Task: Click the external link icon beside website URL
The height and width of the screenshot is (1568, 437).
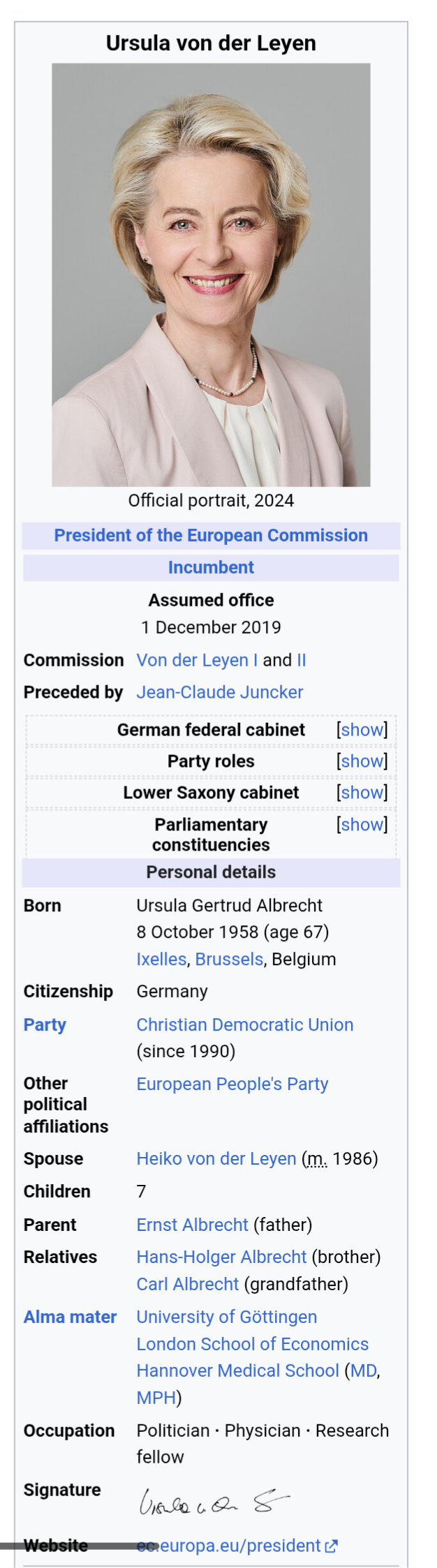Action: pos(332,1546)
